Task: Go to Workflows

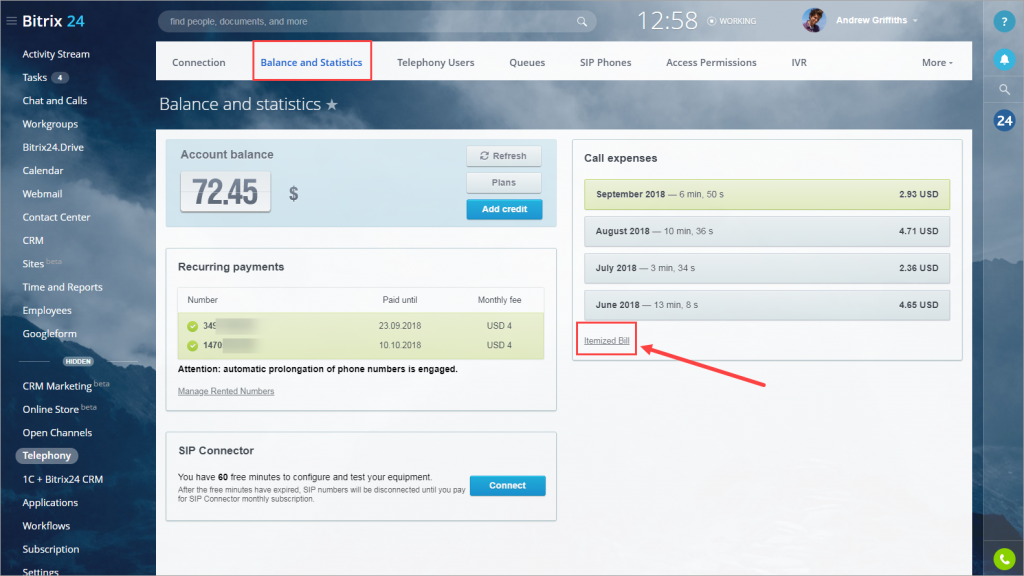Action: (46, 526)
